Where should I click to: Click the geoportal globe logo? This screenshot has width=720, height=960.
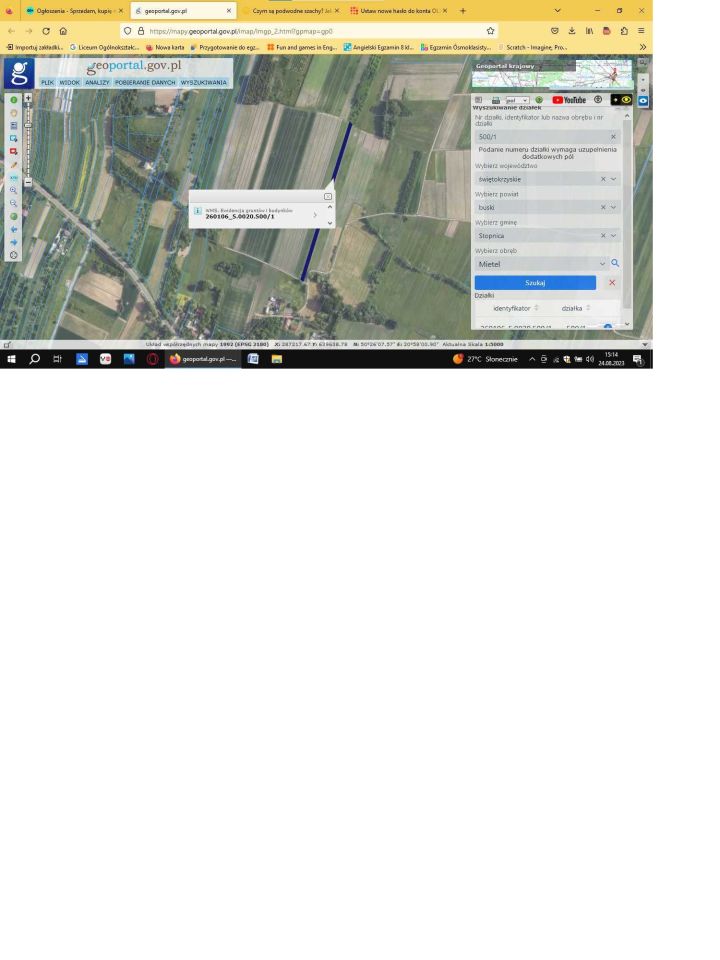click(19, 73)
